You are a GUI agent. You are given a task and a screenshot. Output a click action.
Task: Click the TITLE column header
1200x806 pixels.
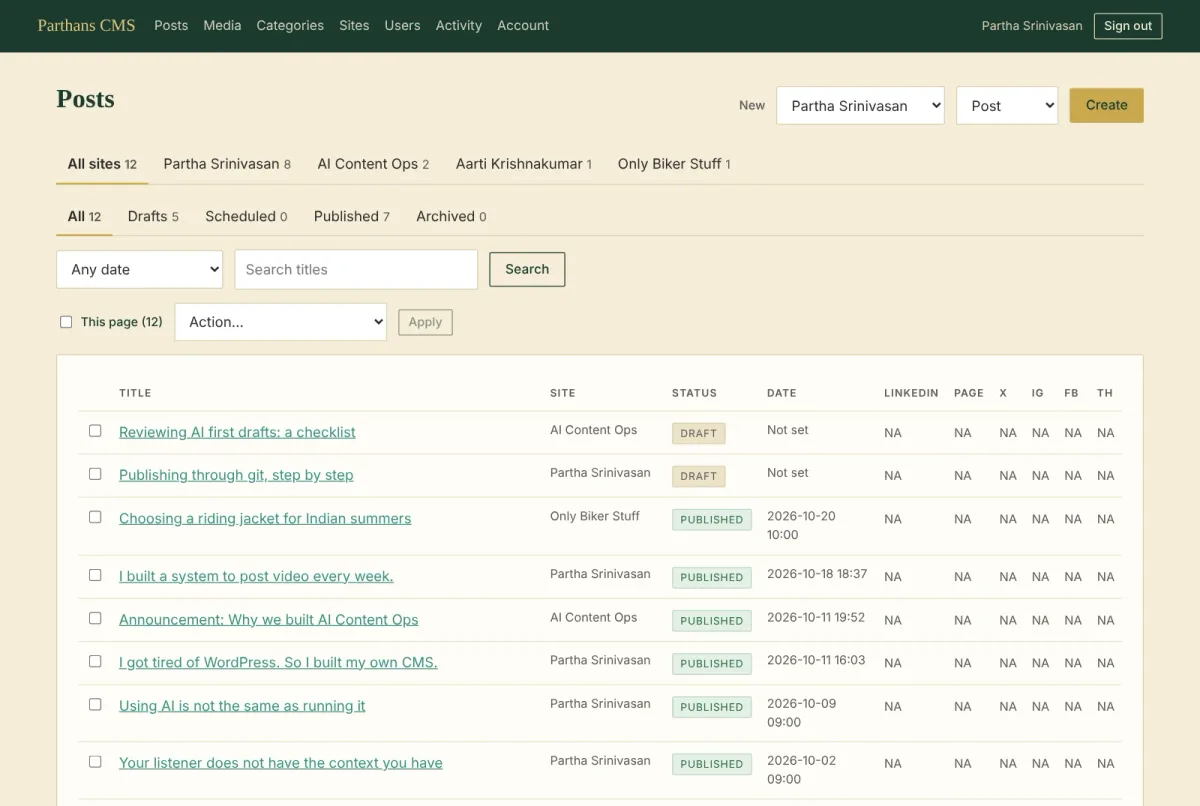pyautogui.click(x=135, y=393)
